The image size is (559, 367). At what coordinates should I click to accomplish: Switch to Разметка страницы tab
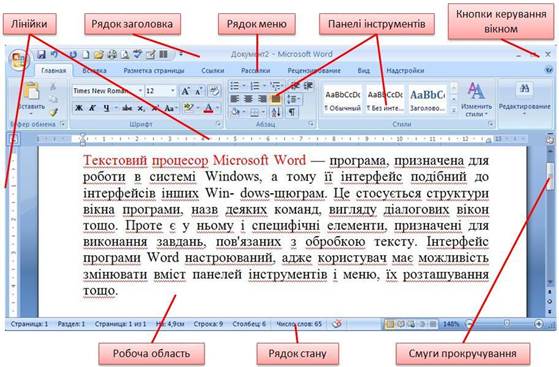(x=154, y=71)
